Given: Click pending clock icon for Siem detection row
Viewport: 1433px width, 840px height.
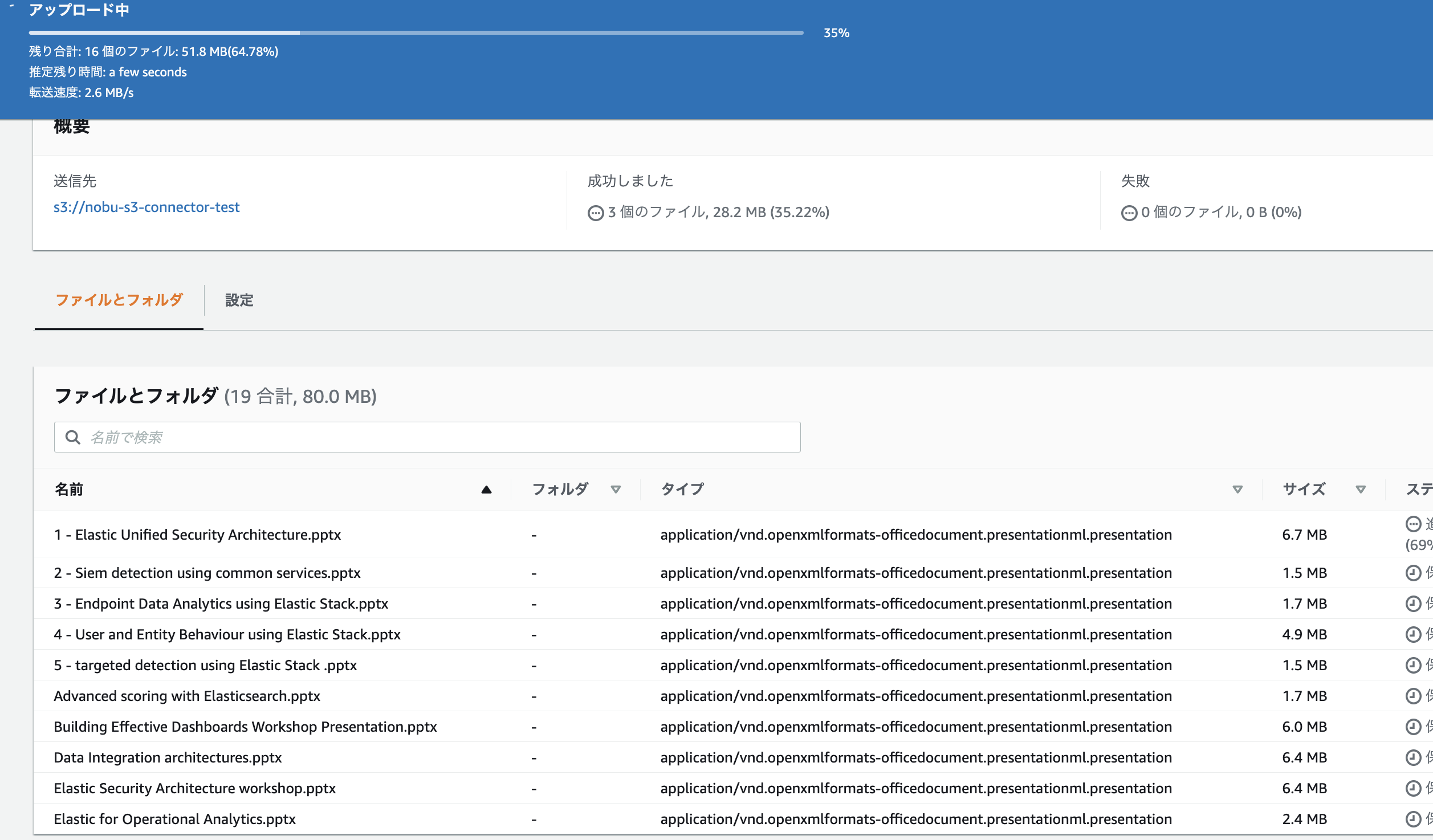Looking at the screenshot, I should pos(1413,573).
